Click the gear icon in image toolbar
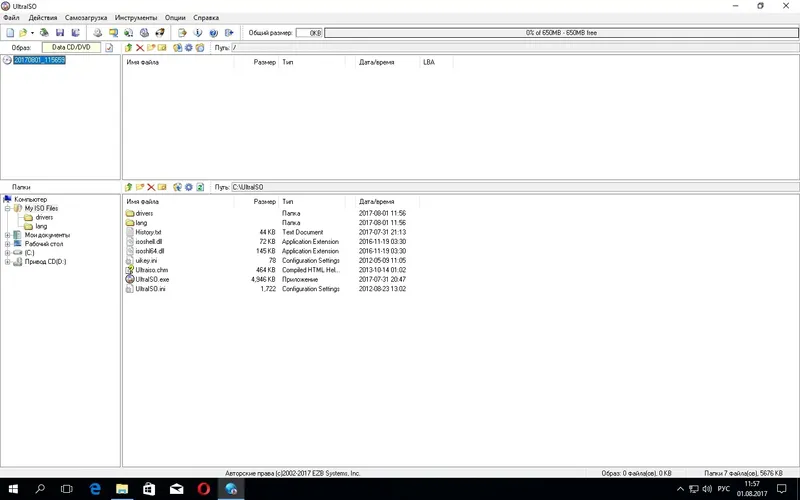The image size is (800, 500). coord(189,47)
